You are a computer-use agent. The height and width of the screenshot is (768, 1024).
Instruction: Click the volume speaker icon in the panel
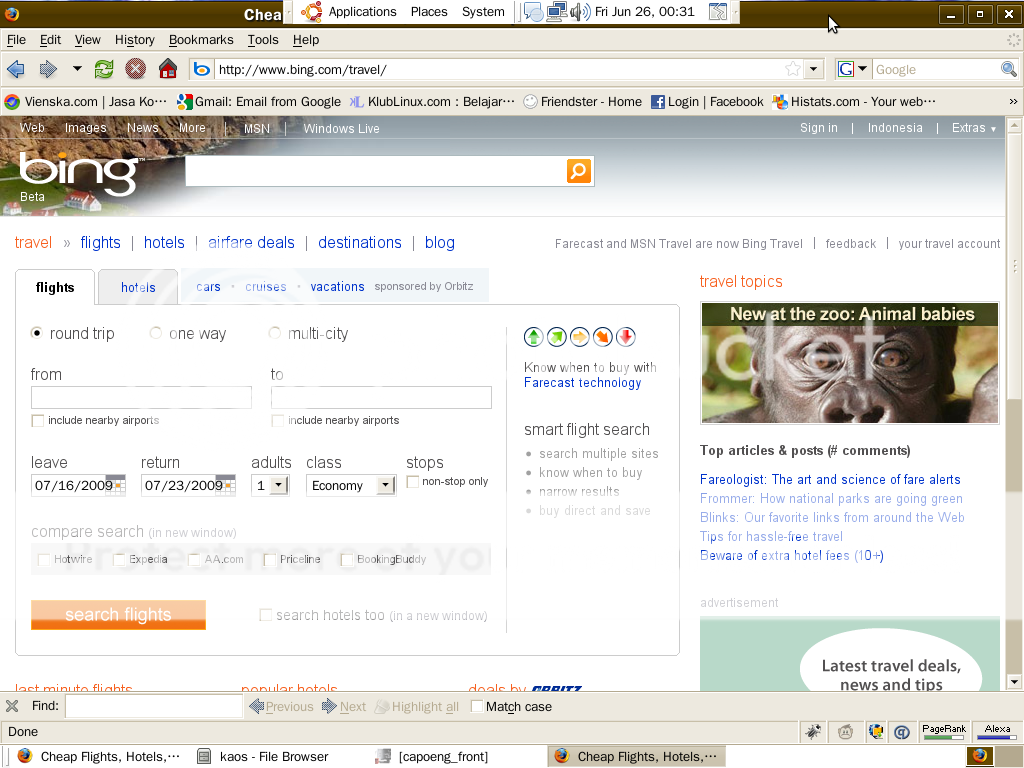(580, 12)
